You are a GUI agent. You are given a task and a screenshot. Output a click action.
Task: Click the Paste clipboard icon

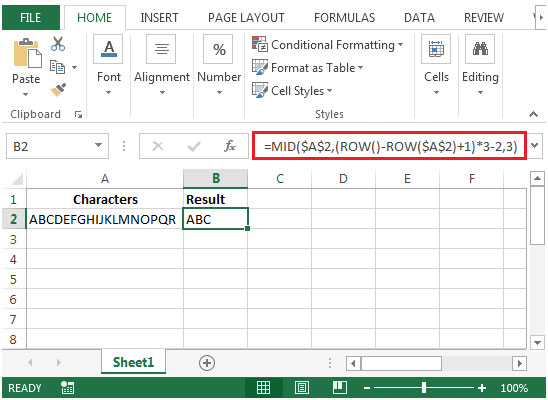(x=27, y=53)
